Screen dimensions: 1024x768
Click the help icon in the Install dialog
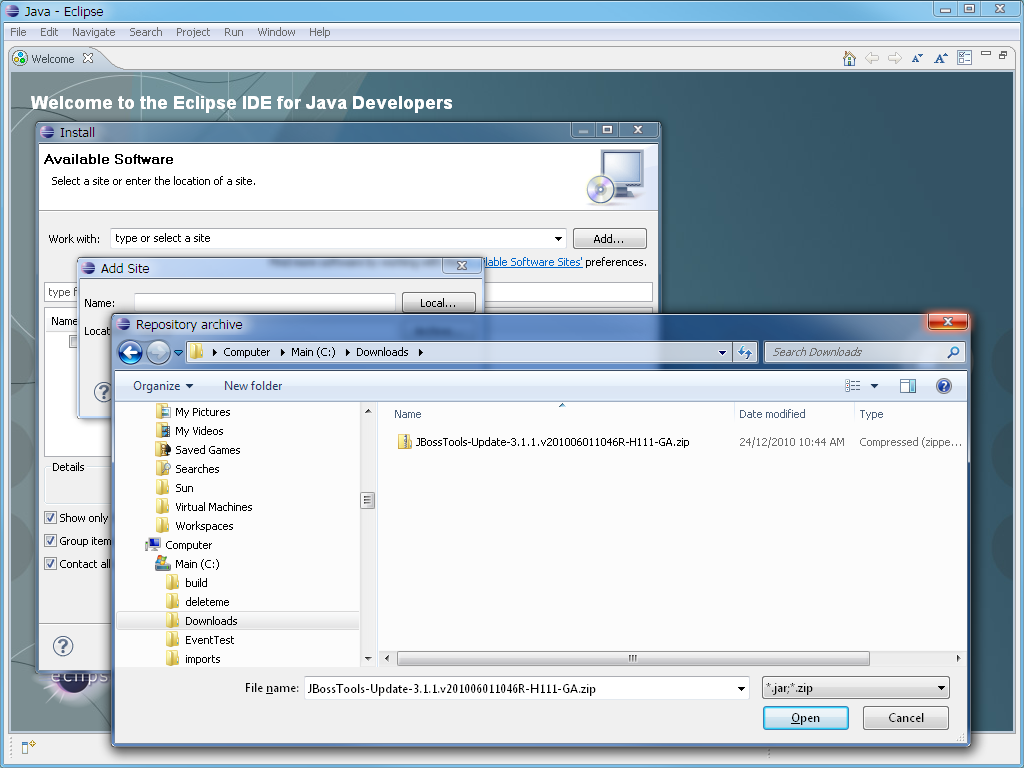(x=63, y=646)
